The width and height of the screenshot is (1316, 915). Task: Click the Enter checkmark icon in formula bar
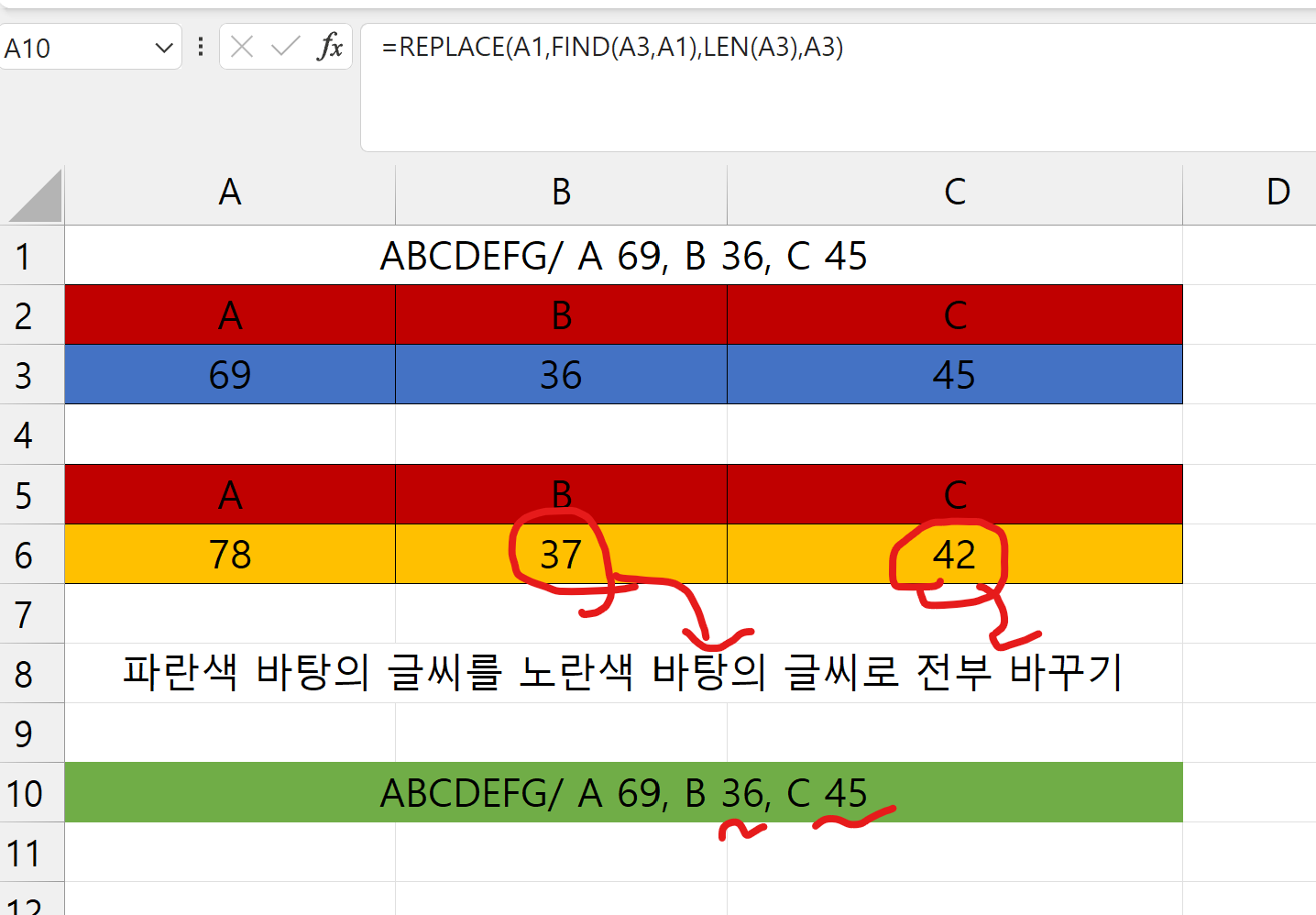(x=286, y=47)
